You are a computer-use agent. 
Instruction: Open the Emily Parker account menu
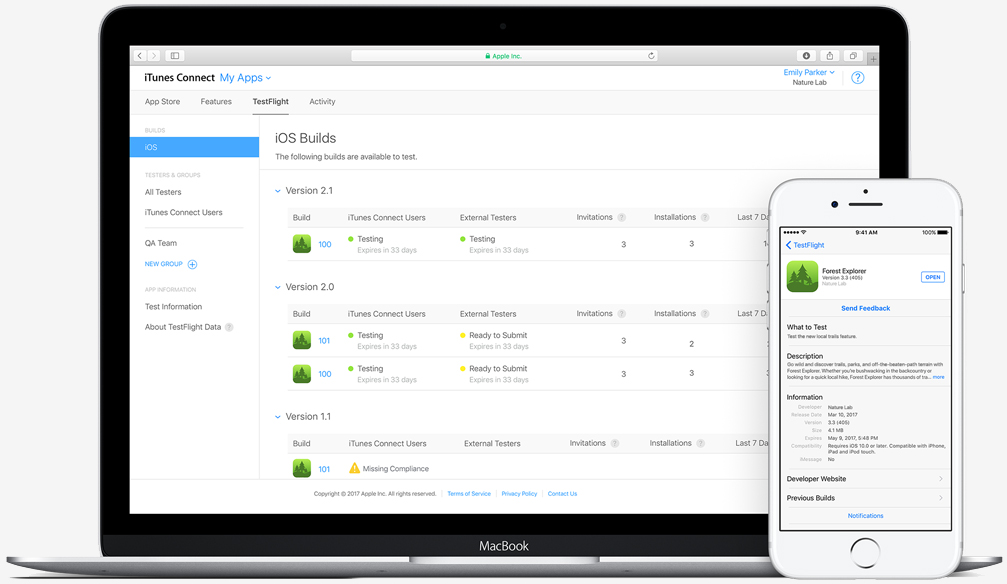point(809,73)
